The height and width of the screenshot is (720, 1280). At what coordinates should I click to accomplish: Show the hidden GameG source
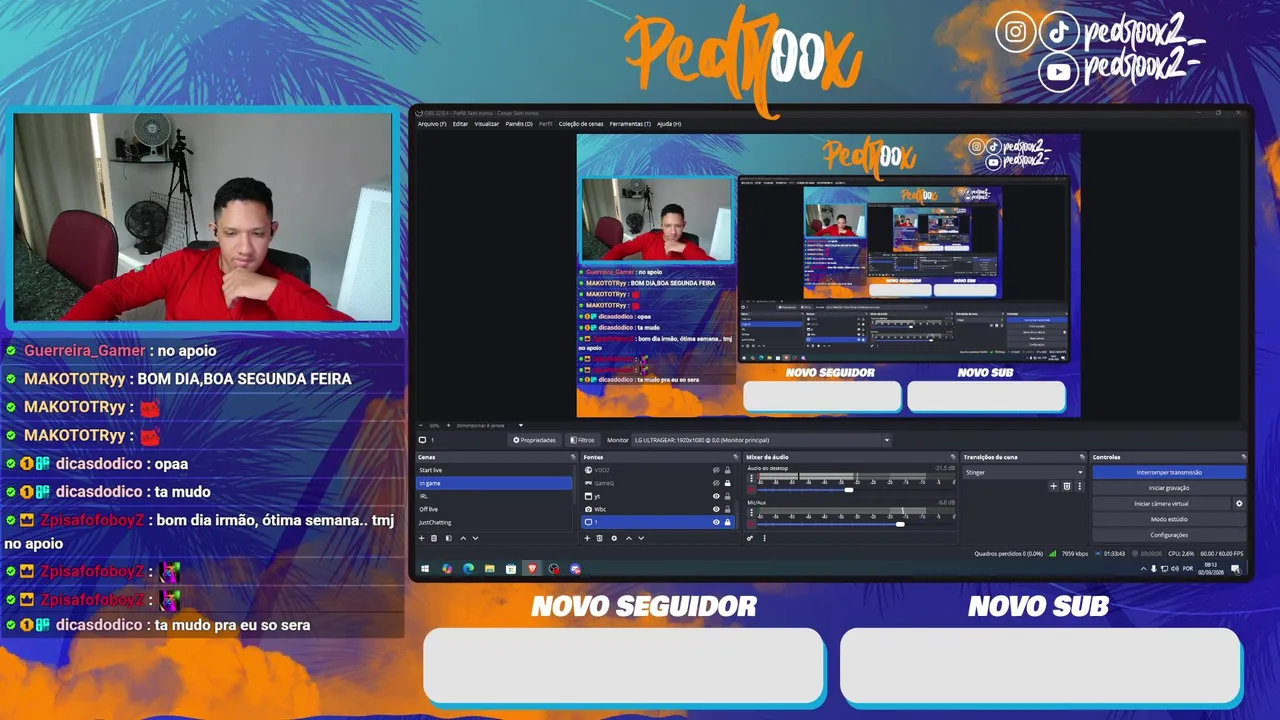[716, 483]
